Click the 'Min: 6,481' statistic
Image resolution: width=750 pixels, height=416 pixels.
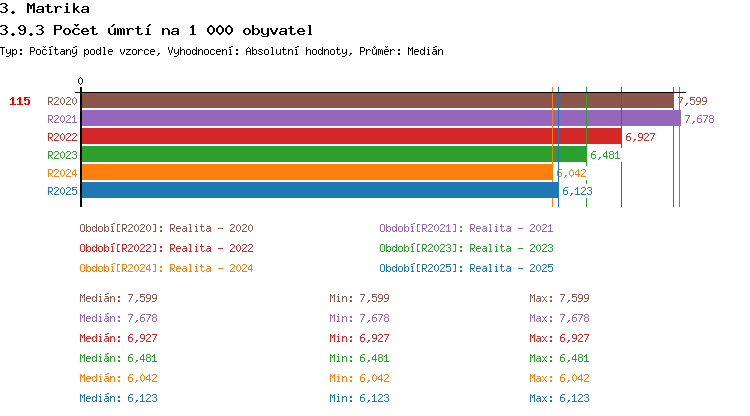[x=359, y=358]
